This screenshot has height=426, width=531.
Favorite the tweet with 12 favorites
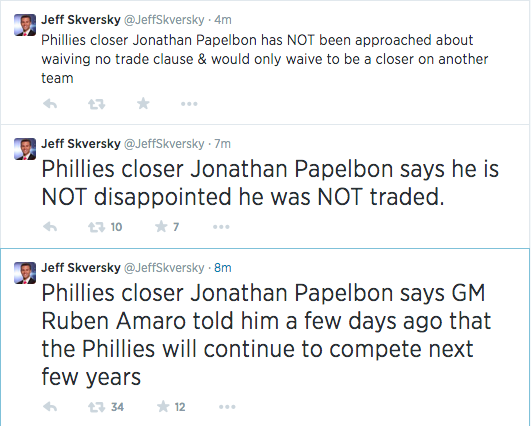163,406
